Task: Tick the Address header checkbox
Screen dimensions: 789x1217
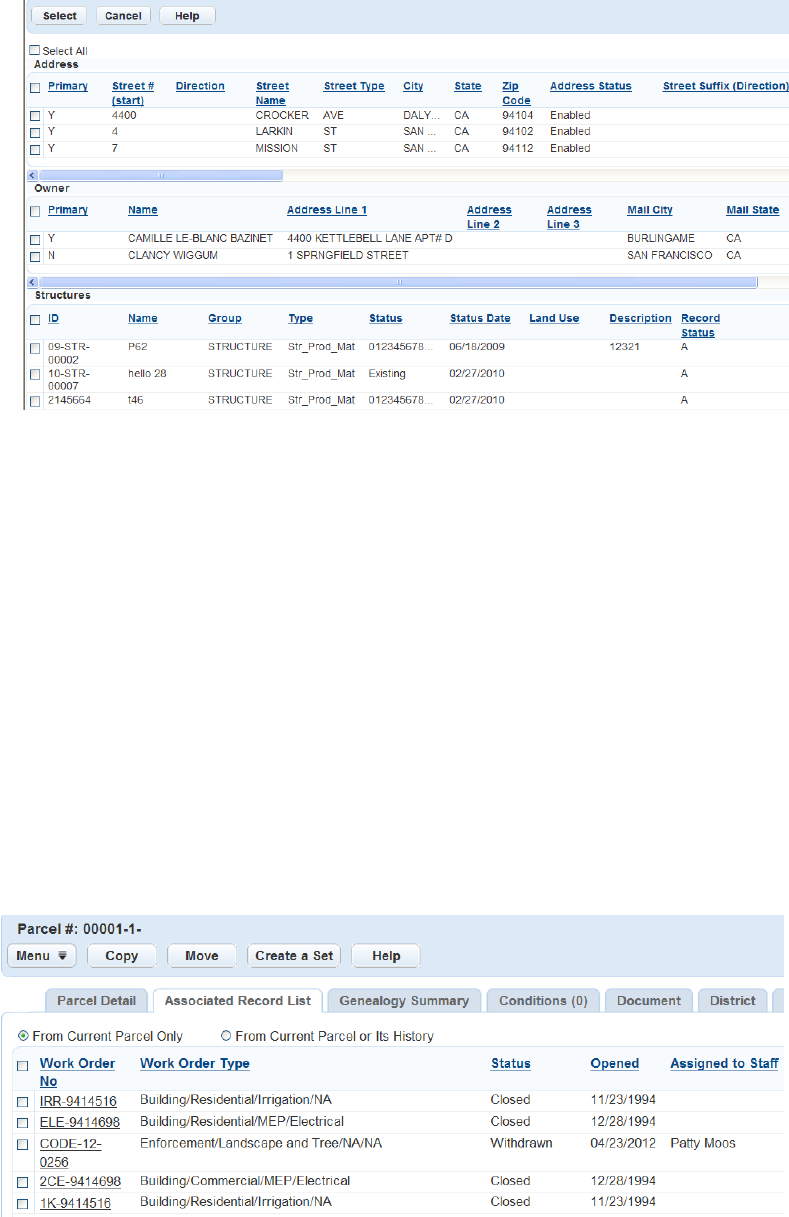Action: click(x=35, y=87)
